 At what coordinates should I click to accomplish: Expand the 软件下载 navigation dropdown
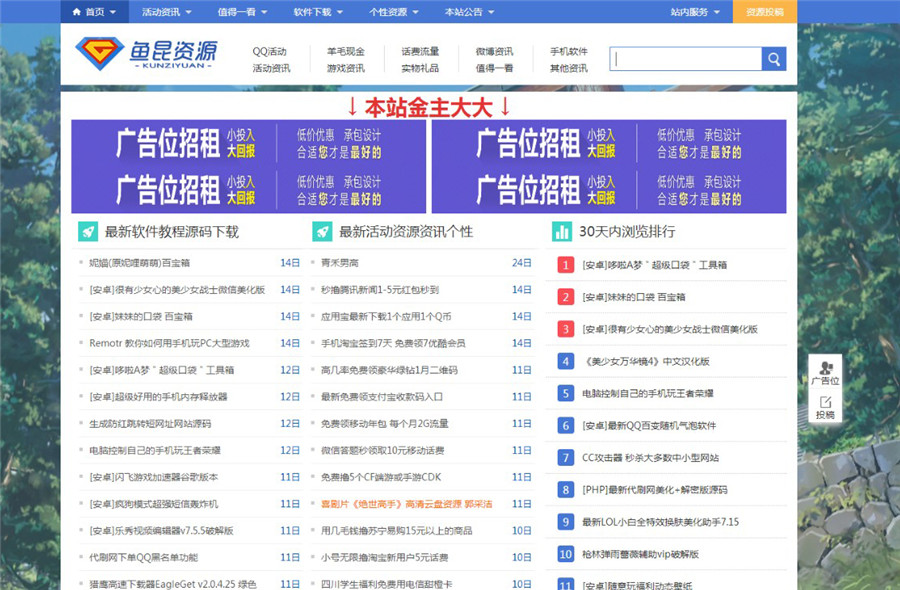coord(312,12)
